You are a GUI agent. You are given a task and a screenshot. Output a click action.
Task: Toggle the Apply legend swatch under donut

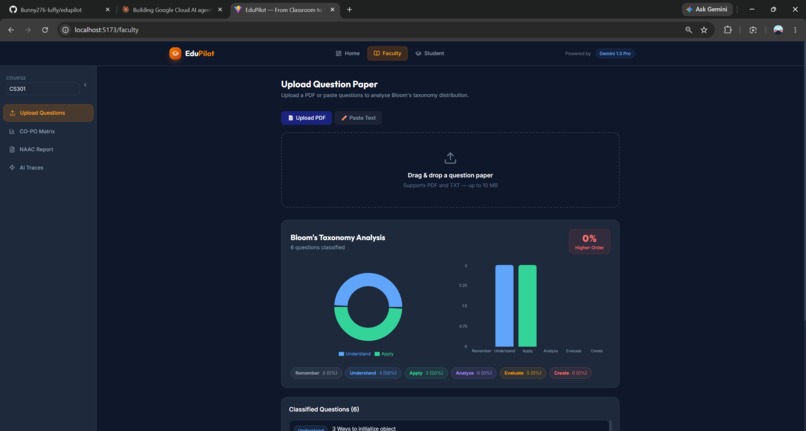pos(377,354)
